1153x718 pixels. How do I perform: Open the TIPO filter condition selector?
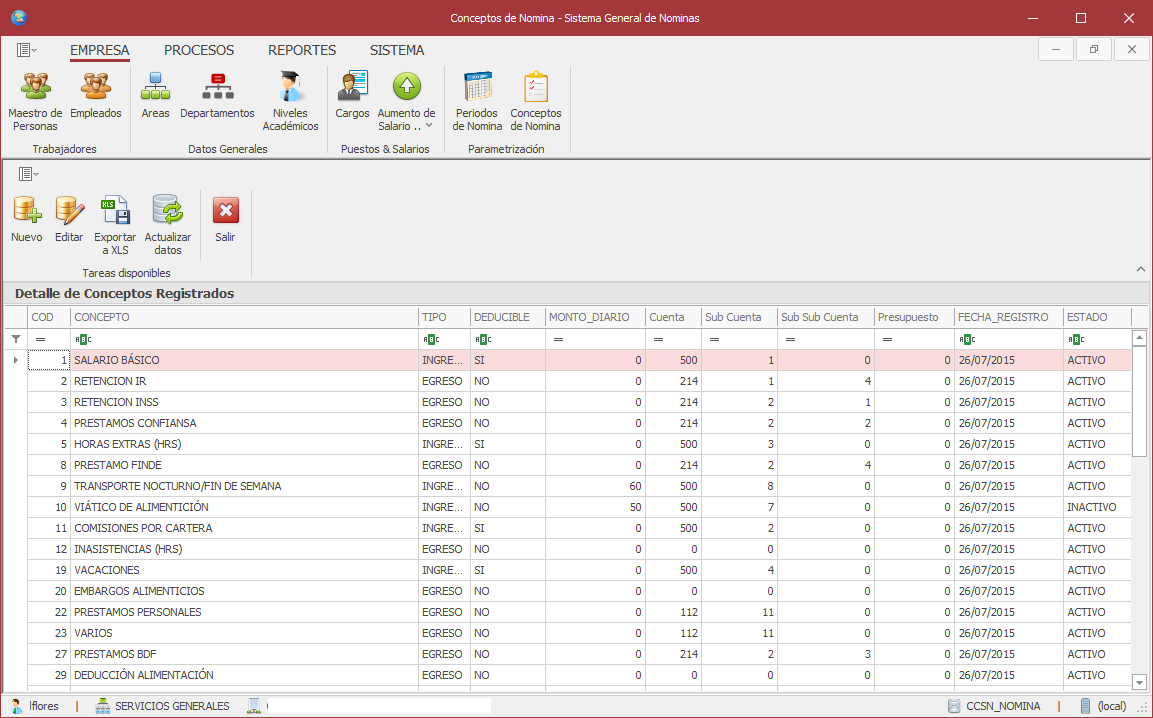pyautogui.click(x=432, y=339)
